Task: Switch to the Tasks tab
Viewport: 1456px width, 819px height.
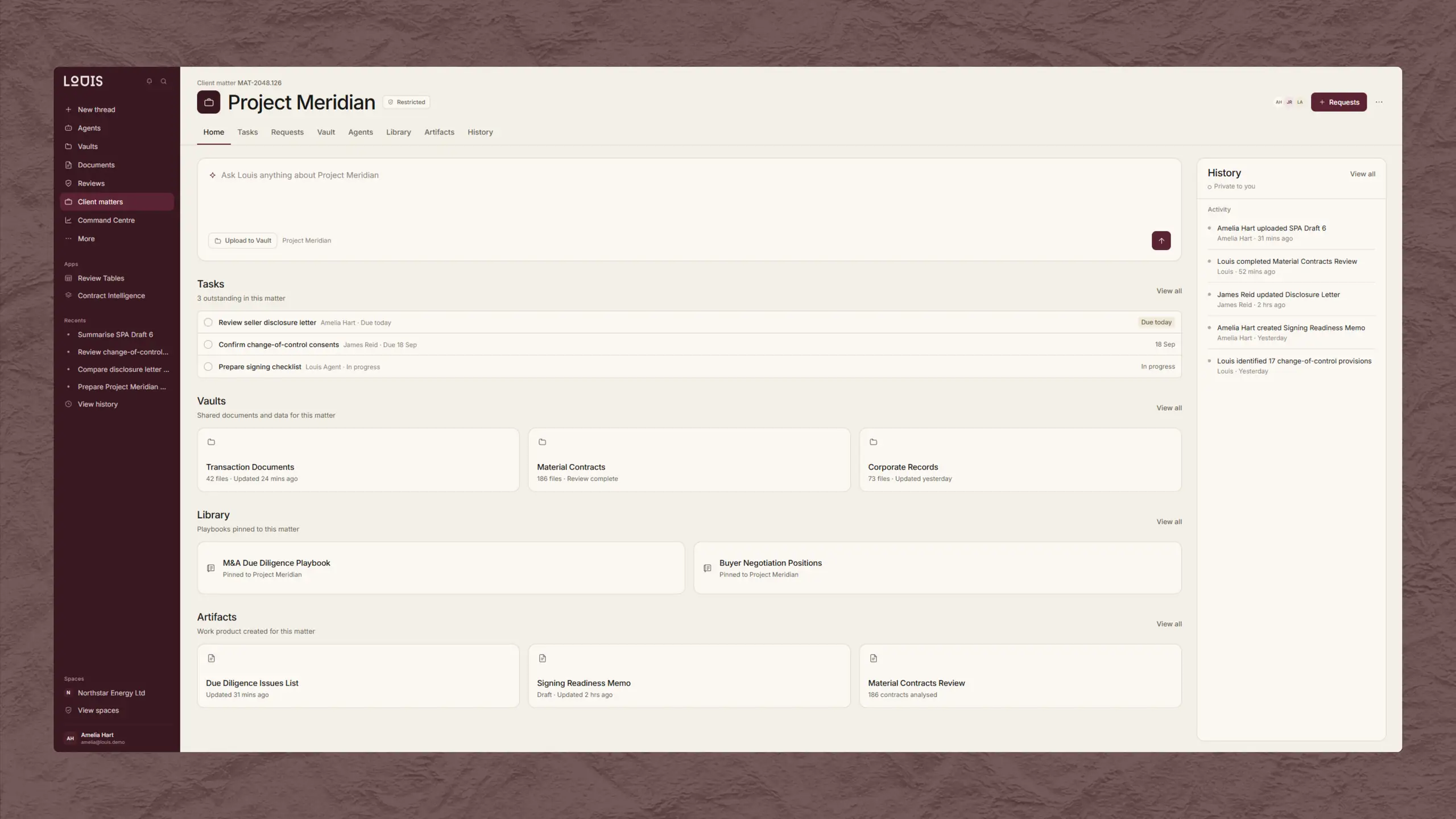Action: click(247, 132)
